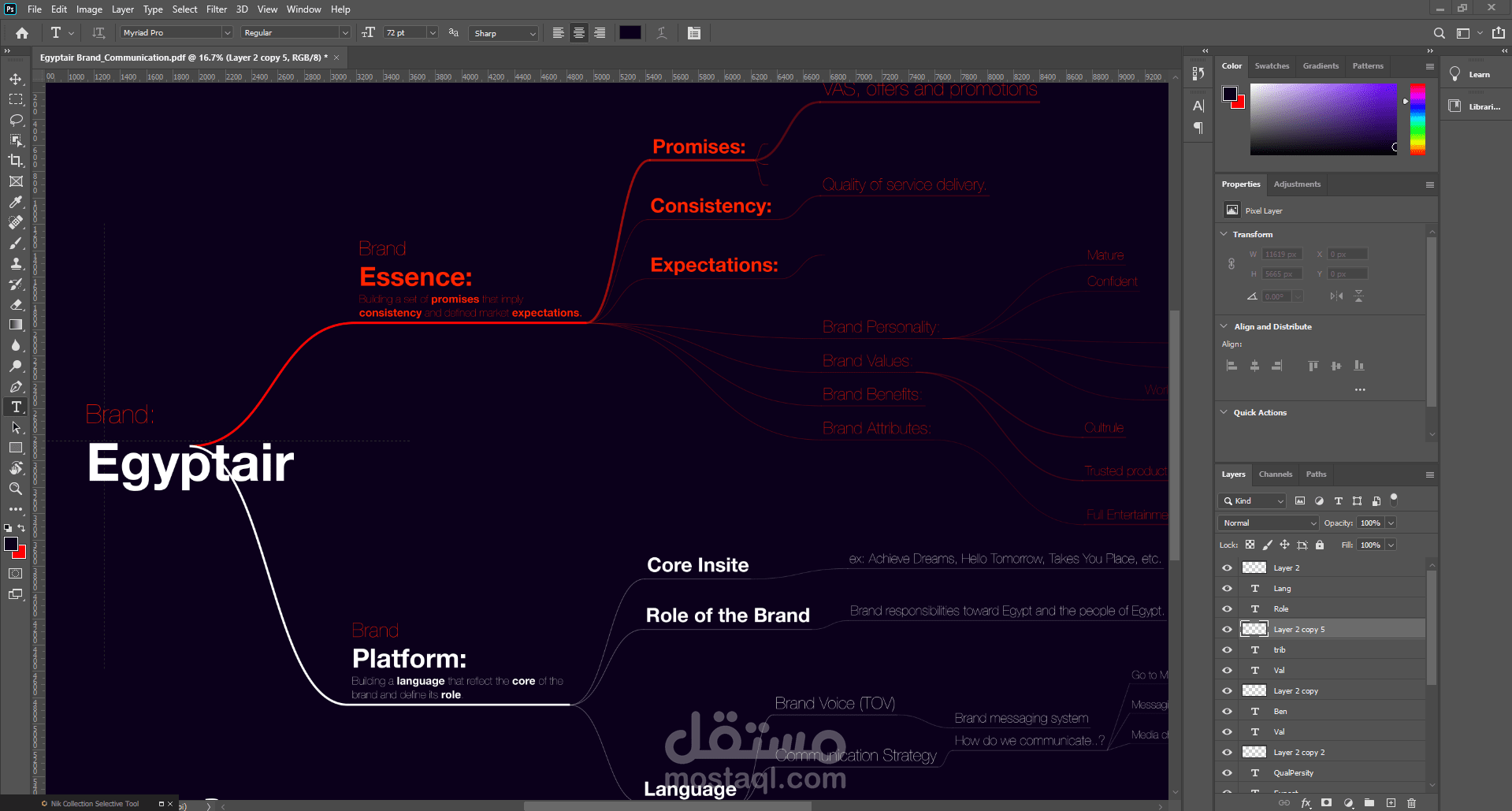
Task: Hide the Ben text layer
Action: pos(1227,711)
